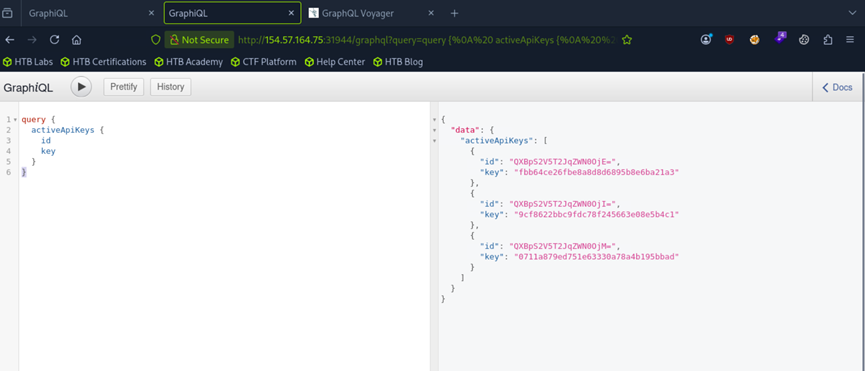Switch to the first GraphiQL tab
Screen dimensions: 865x371
(91, 13)
